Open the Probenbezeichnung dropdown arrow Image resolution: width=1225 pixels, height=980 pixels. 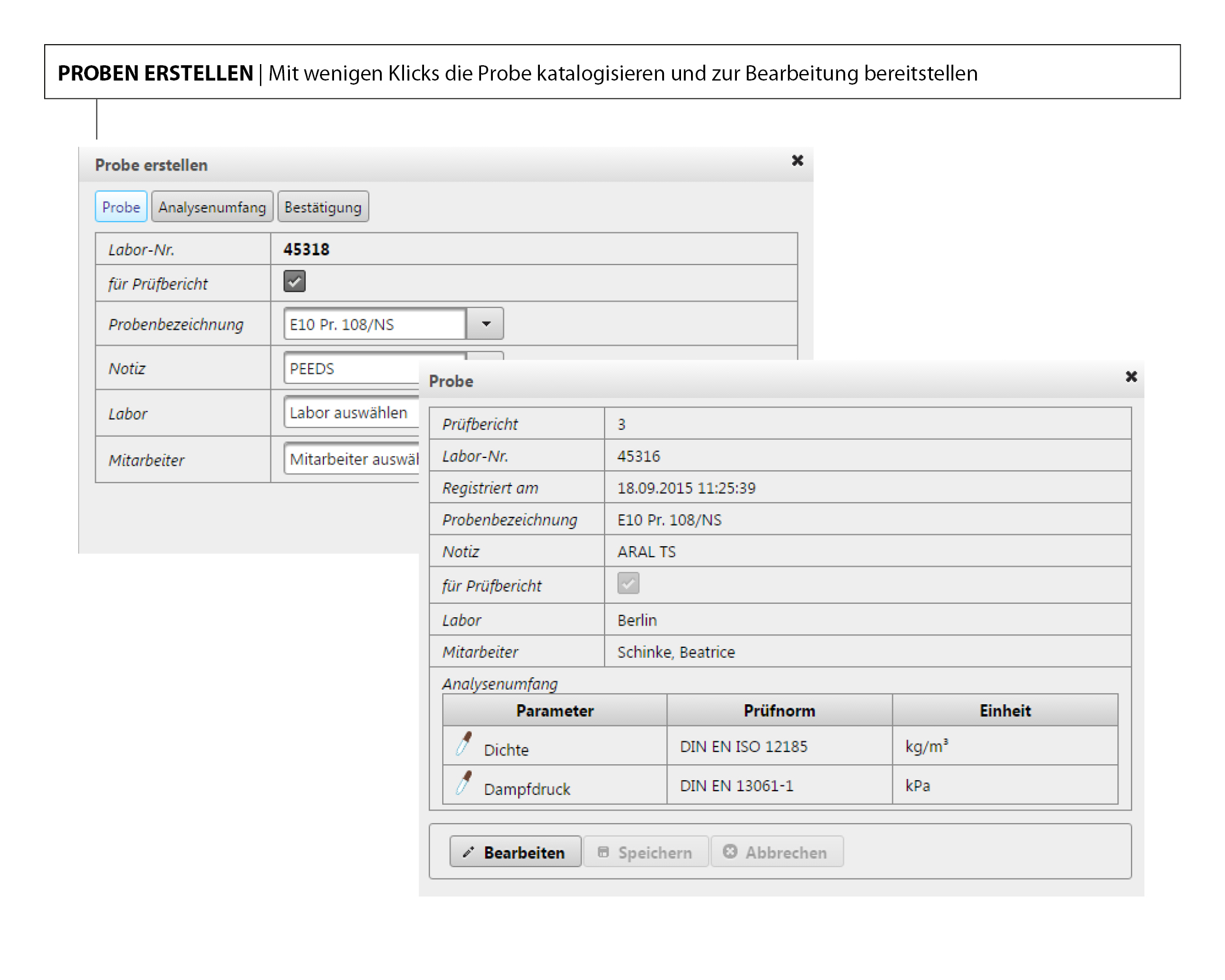point(486,324)
